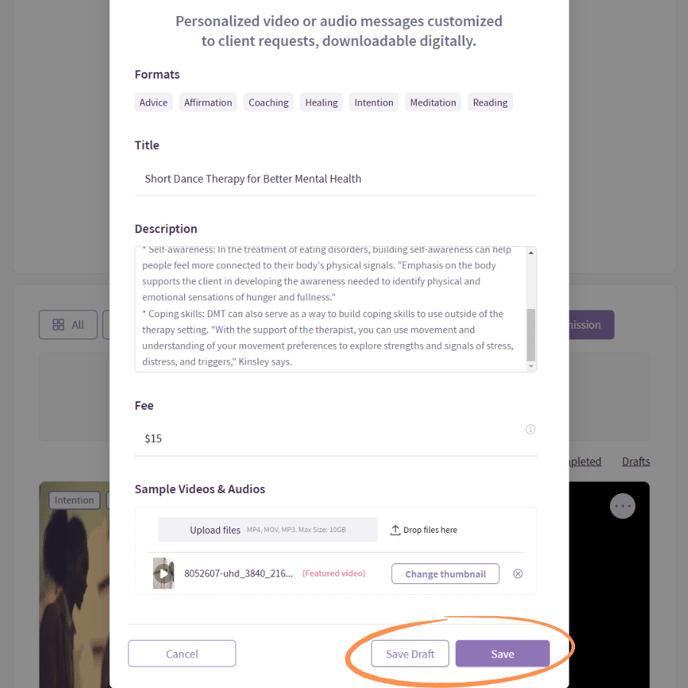Click the grid icon in All filter
The image size is (688, 688).
pyautogui.click(x=58, y=325)
